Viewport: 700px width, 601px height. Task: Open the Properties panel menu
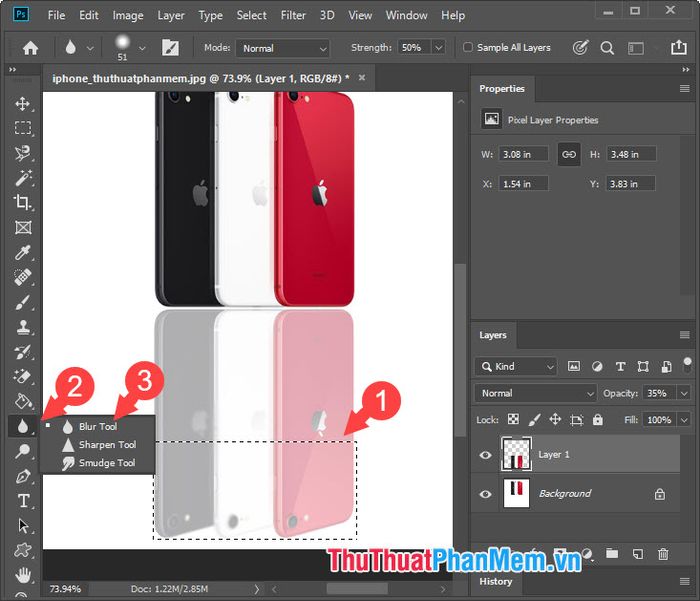684,88
